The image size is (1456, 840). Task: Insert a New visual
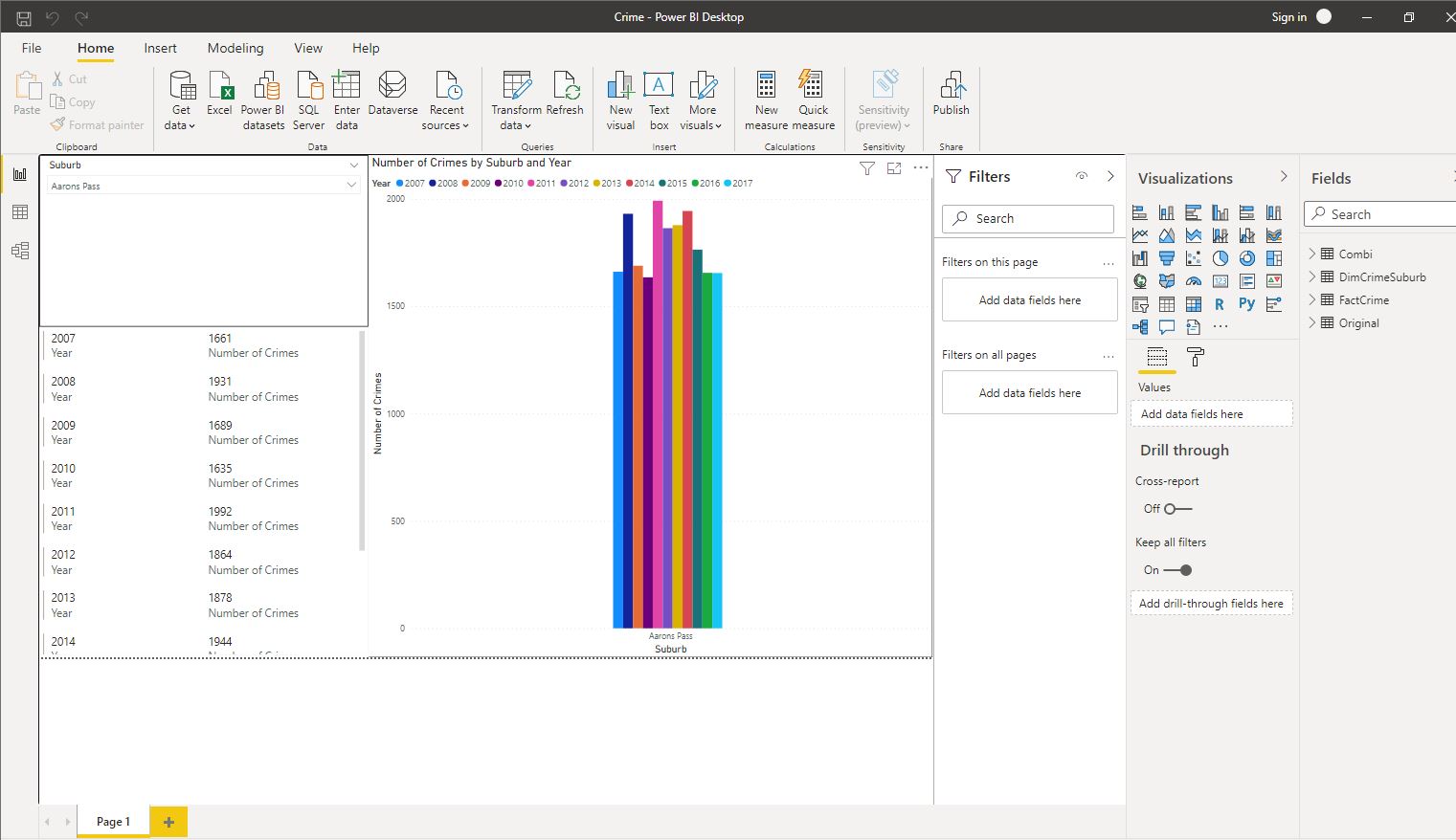pyautogui.click(x=620, y=100)
